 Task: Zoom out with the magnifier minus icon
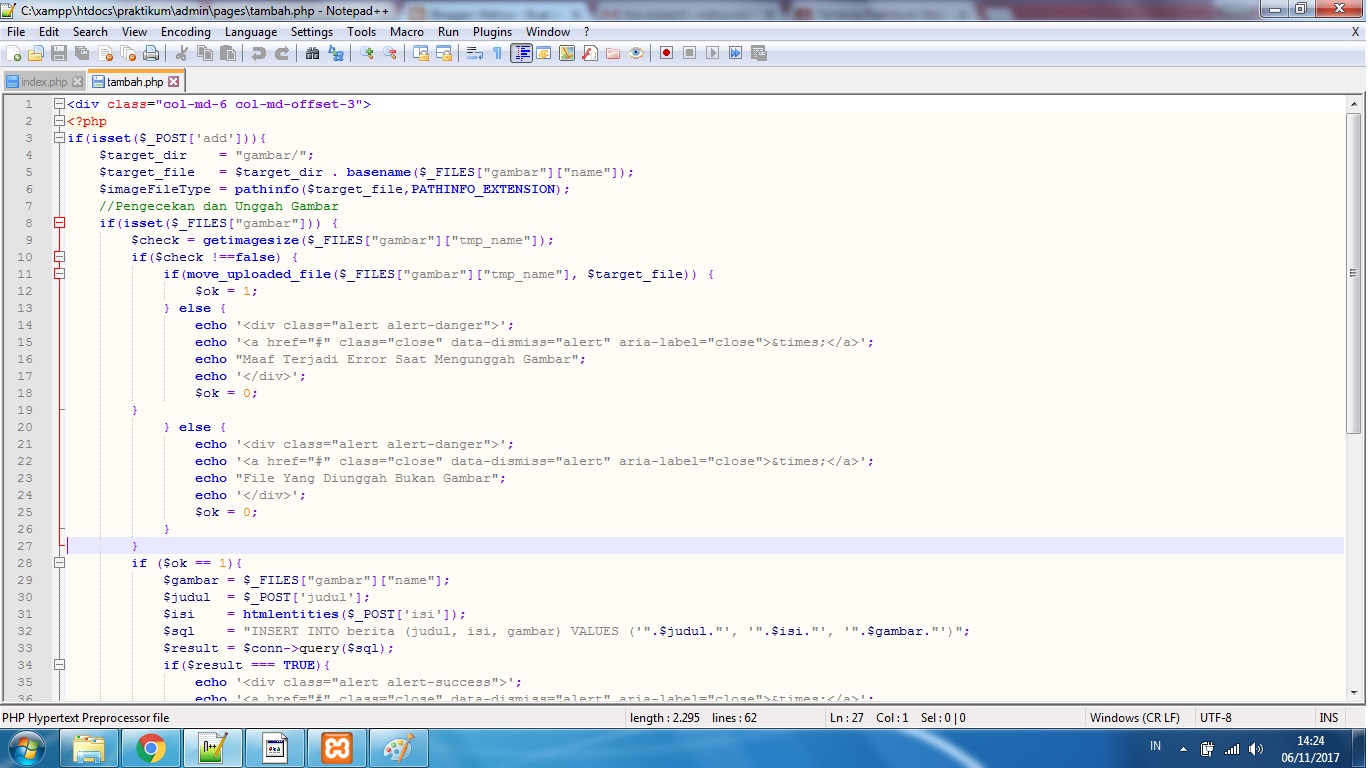coord(389,53)
